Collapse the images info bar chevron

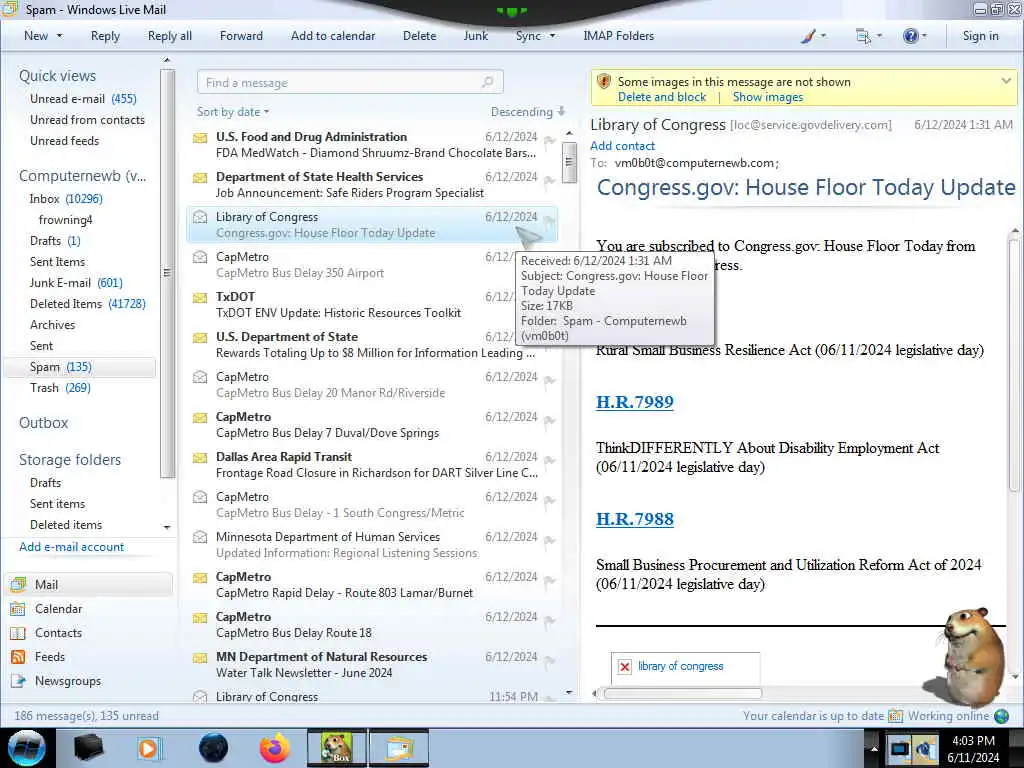[1006, 81]
